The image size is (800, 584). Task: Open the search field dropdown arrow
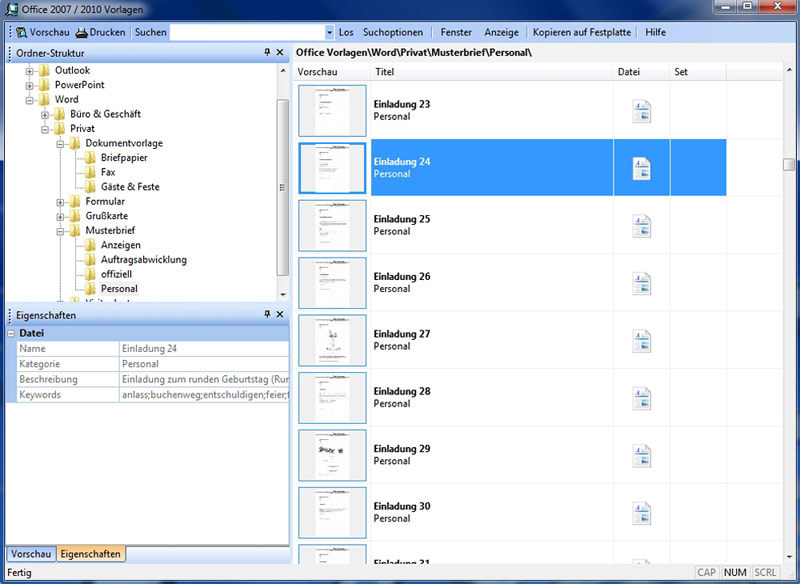point(330,32)
